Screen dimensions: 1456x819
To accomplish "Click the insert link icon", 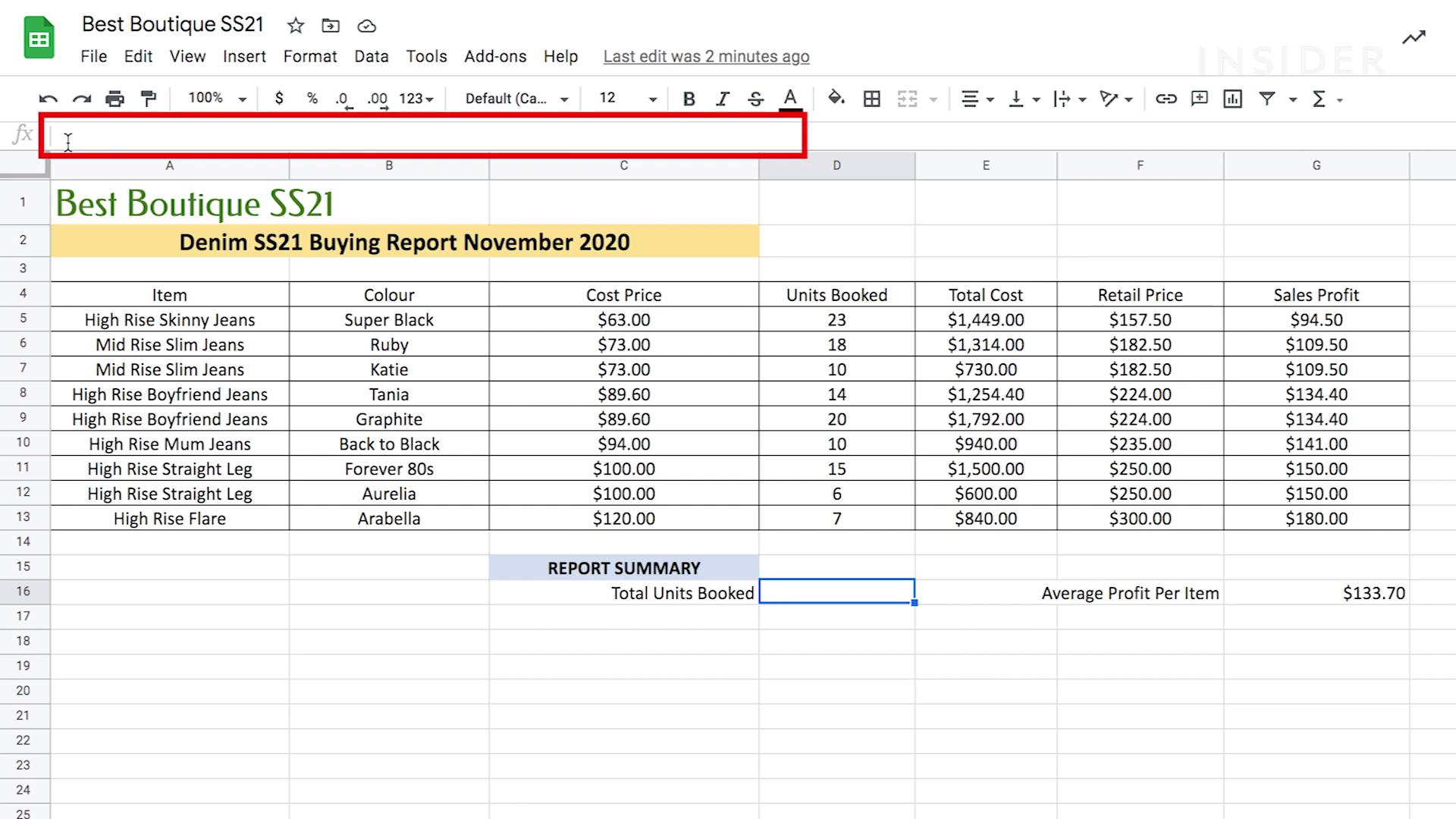I will tap(1166, 99).
